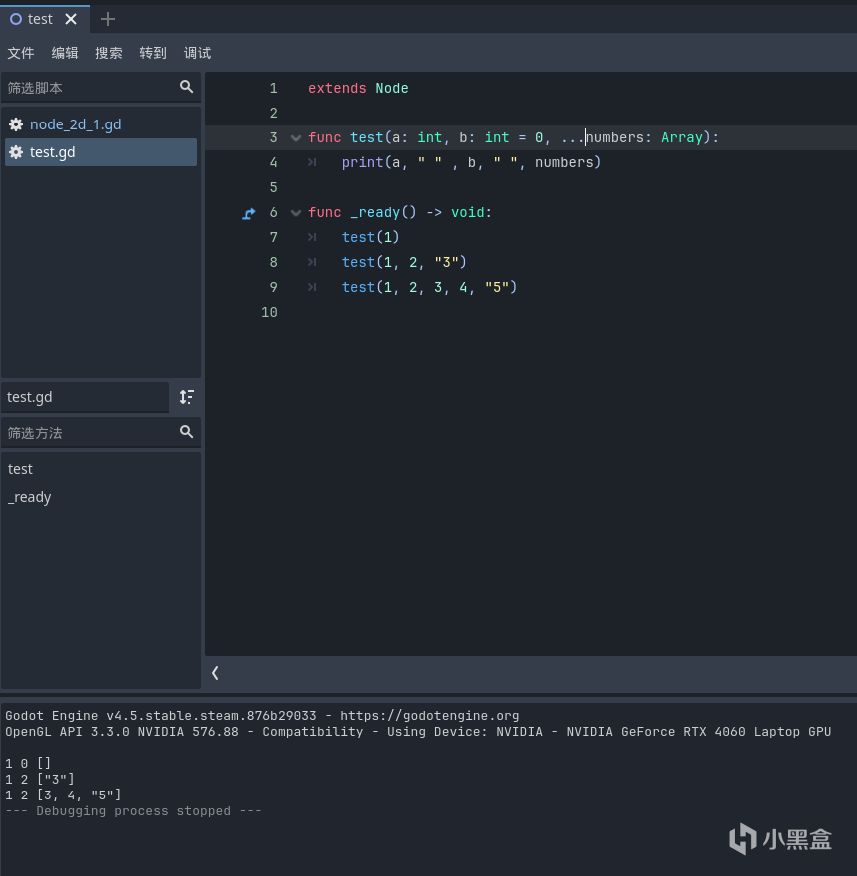This screenshot has height=876, width=857.
Task: Open the 文件 menu
Action: [x=21, y=53]
